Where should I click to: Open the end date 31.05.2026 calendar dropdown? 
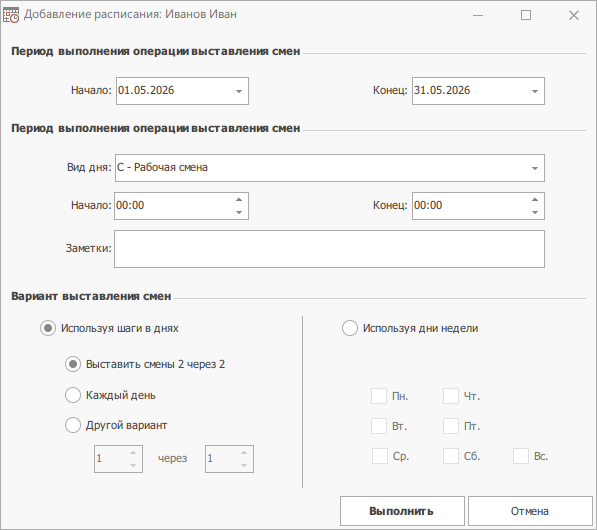tap(535, 91)
